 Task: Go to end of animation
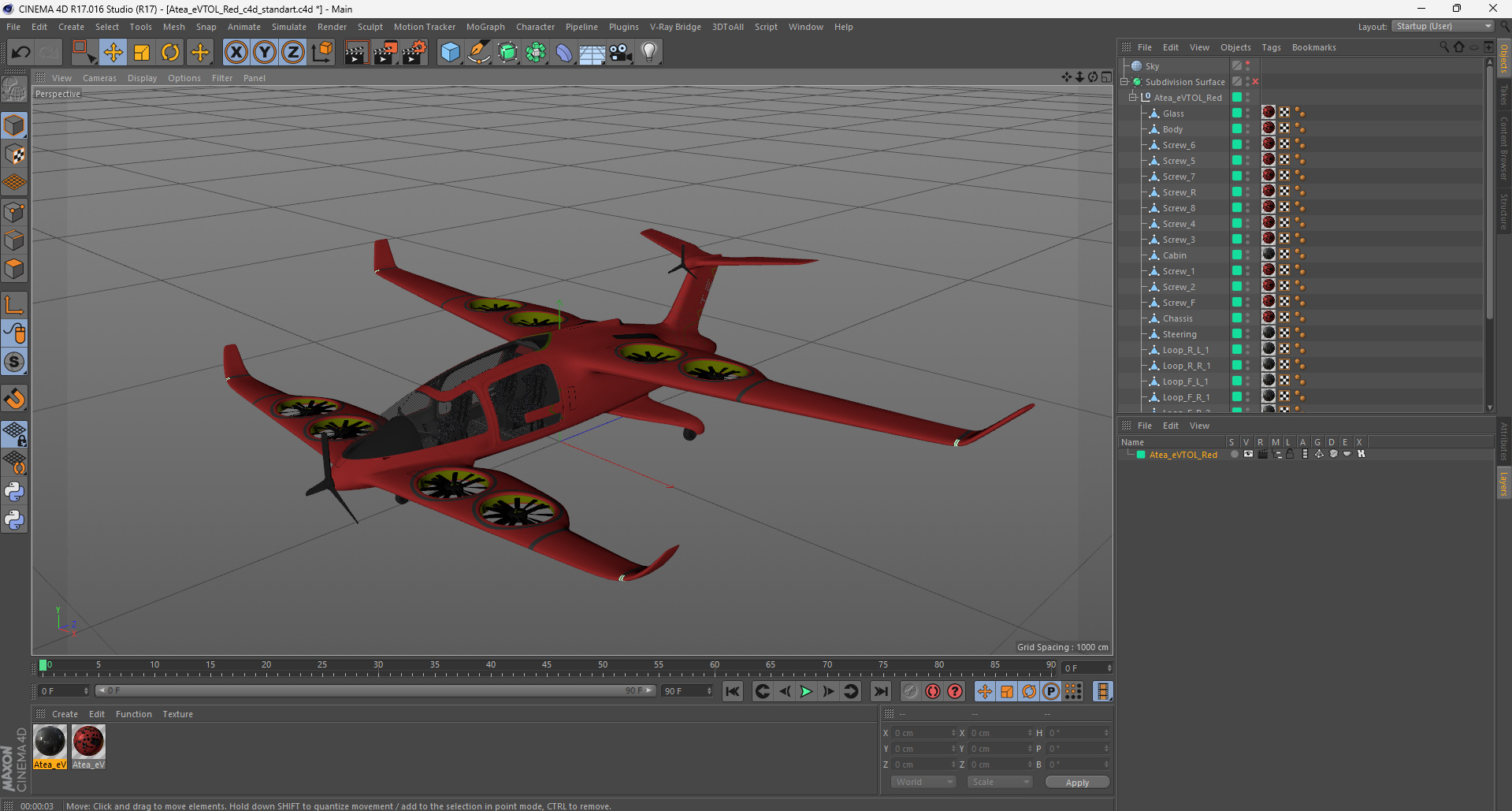coord(881,691)
